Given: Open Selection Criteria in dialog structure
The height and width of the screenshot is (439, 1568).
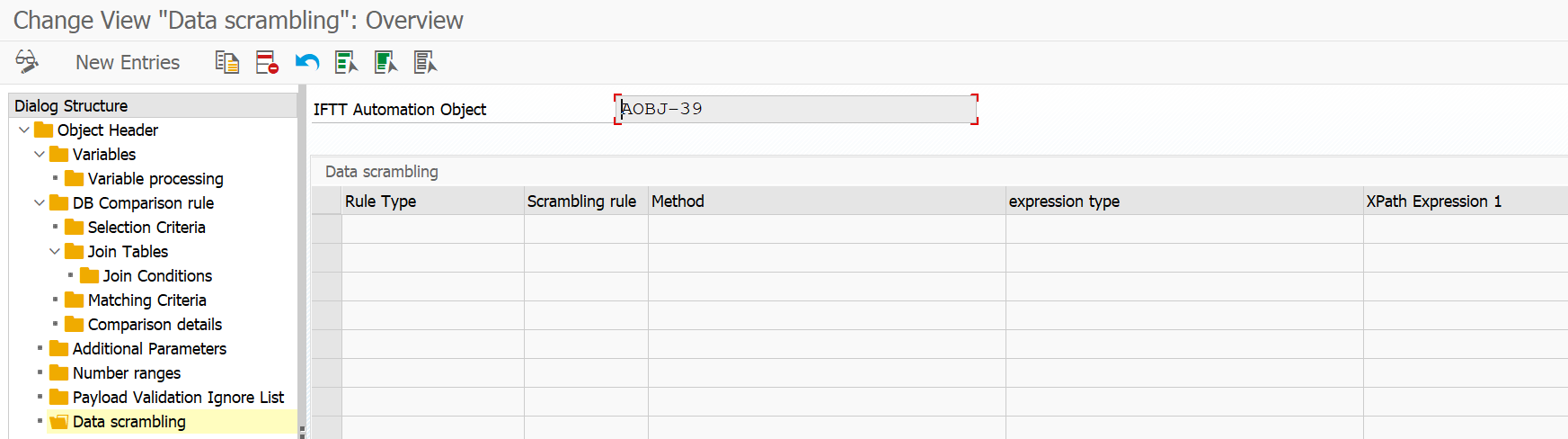Looking at the screenshot, I should pyautogui.click(x=146, y=228).
